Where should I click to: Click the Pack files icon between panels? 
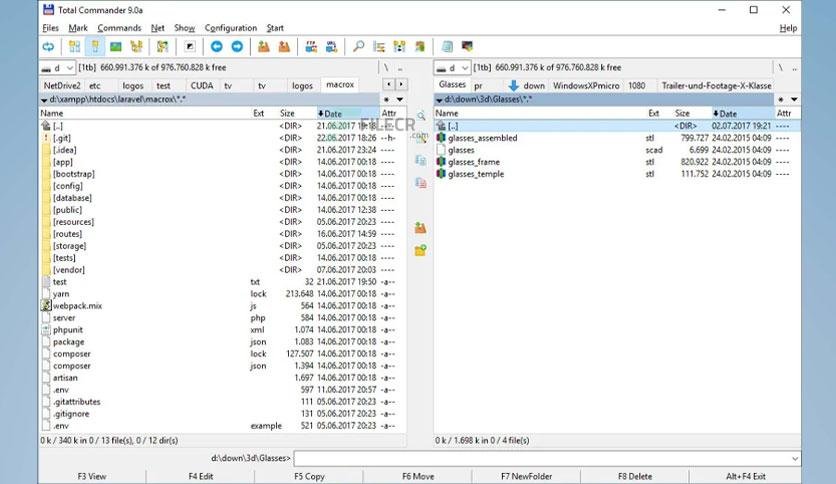point(420,228)
